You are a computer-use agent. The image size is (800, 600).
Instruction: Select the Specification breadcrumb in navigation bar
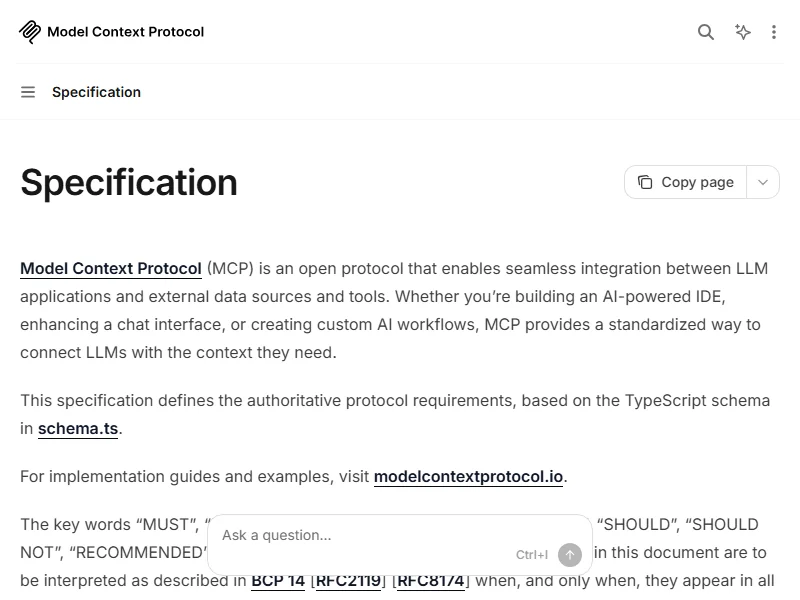(x=96, y=92)
